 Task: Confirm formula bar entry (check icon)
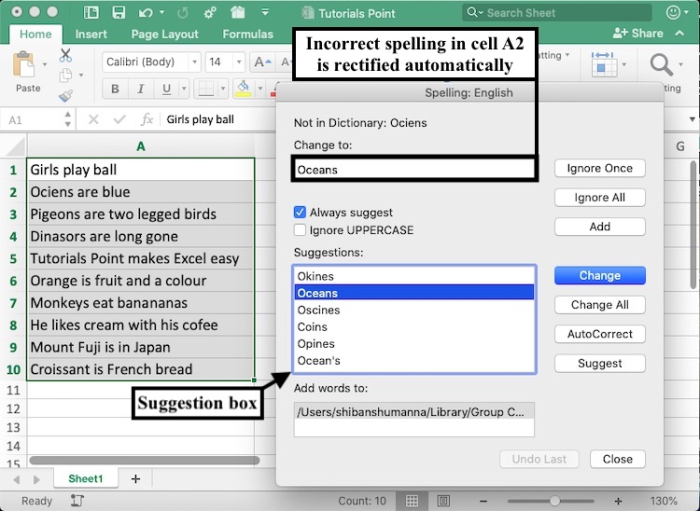point(120,120)
